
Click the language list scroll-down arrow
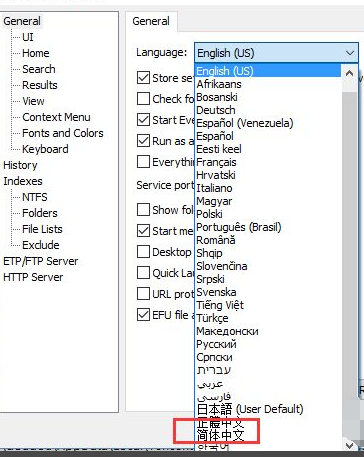[x=349, y=445]
